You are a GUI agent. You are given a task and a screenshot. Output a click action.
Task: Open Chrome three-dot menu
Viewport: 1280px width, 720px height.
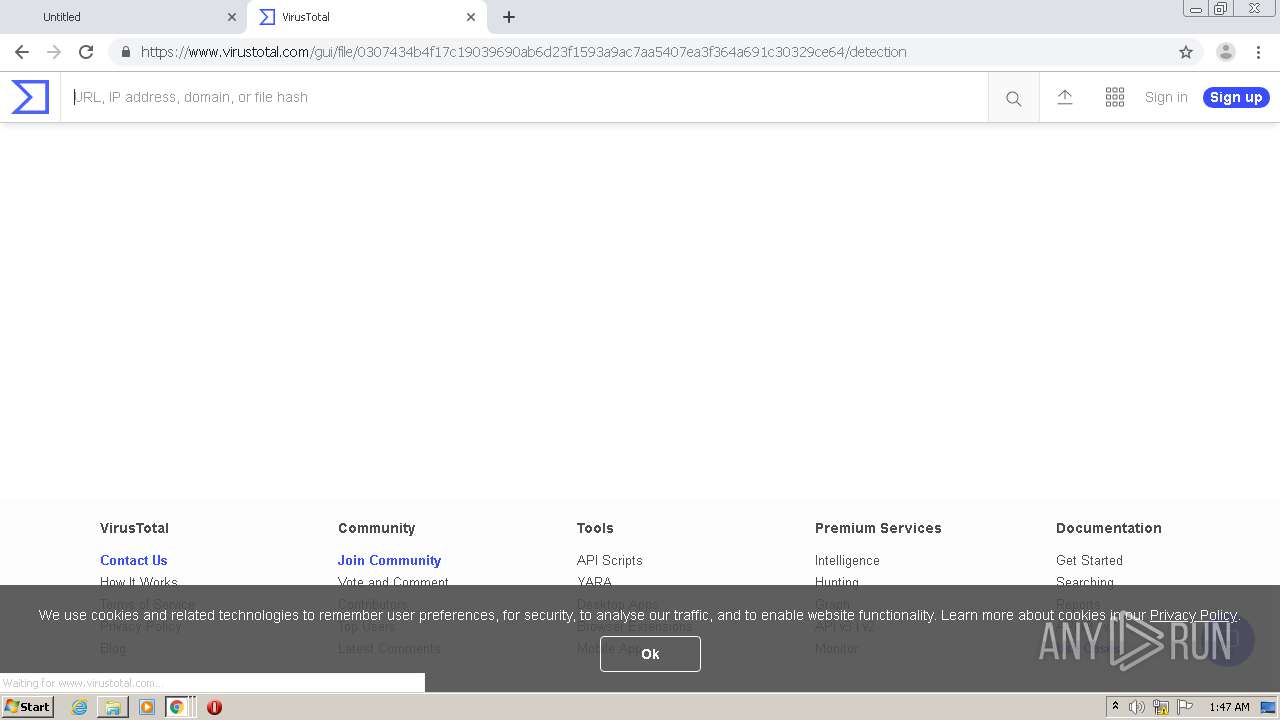[1259, 52]
